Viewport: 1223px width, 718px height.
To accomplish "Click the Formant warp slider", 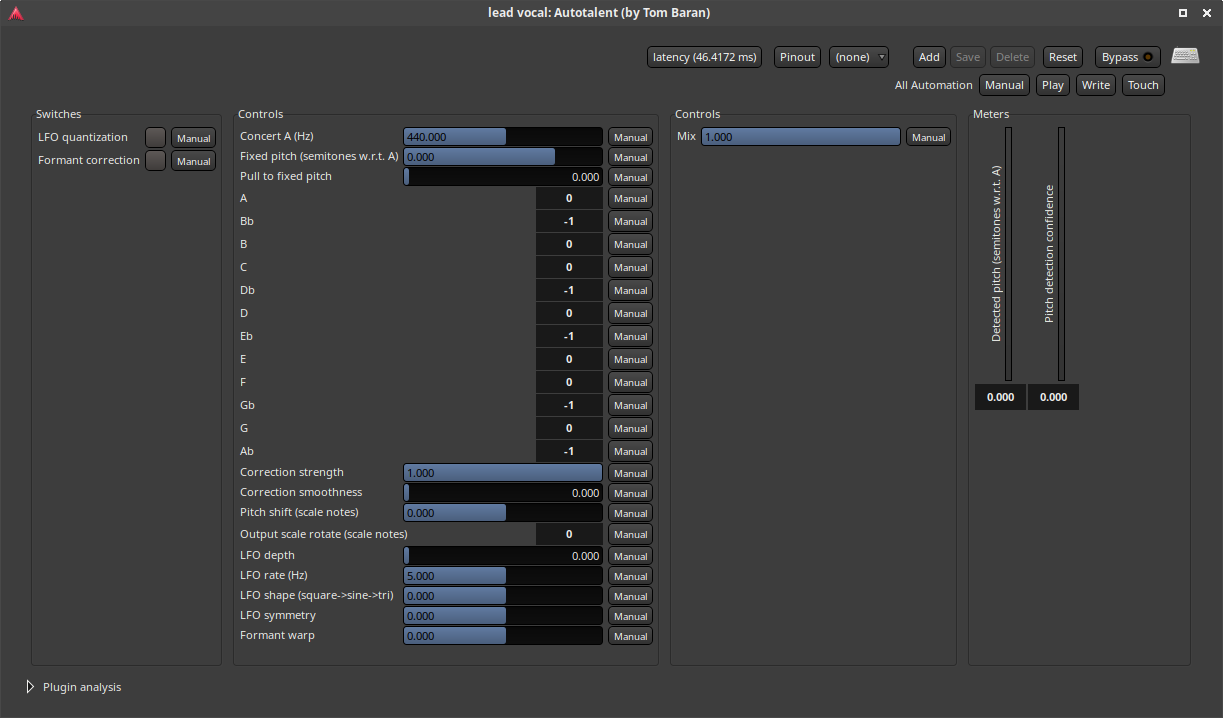I will 503,636.
